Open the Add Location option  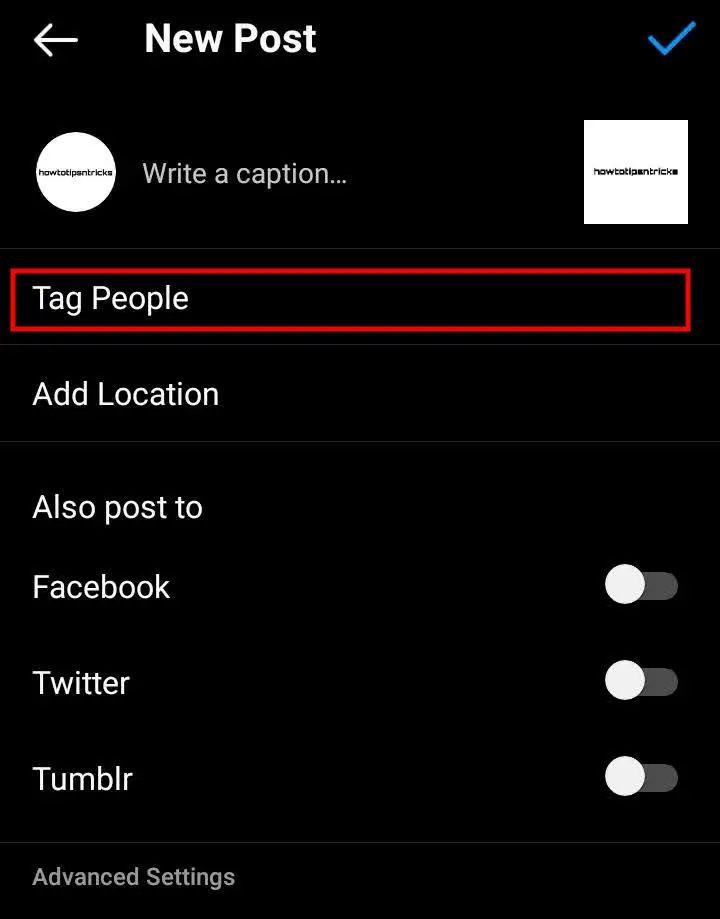pyautogui.click(x=360, y=393)
